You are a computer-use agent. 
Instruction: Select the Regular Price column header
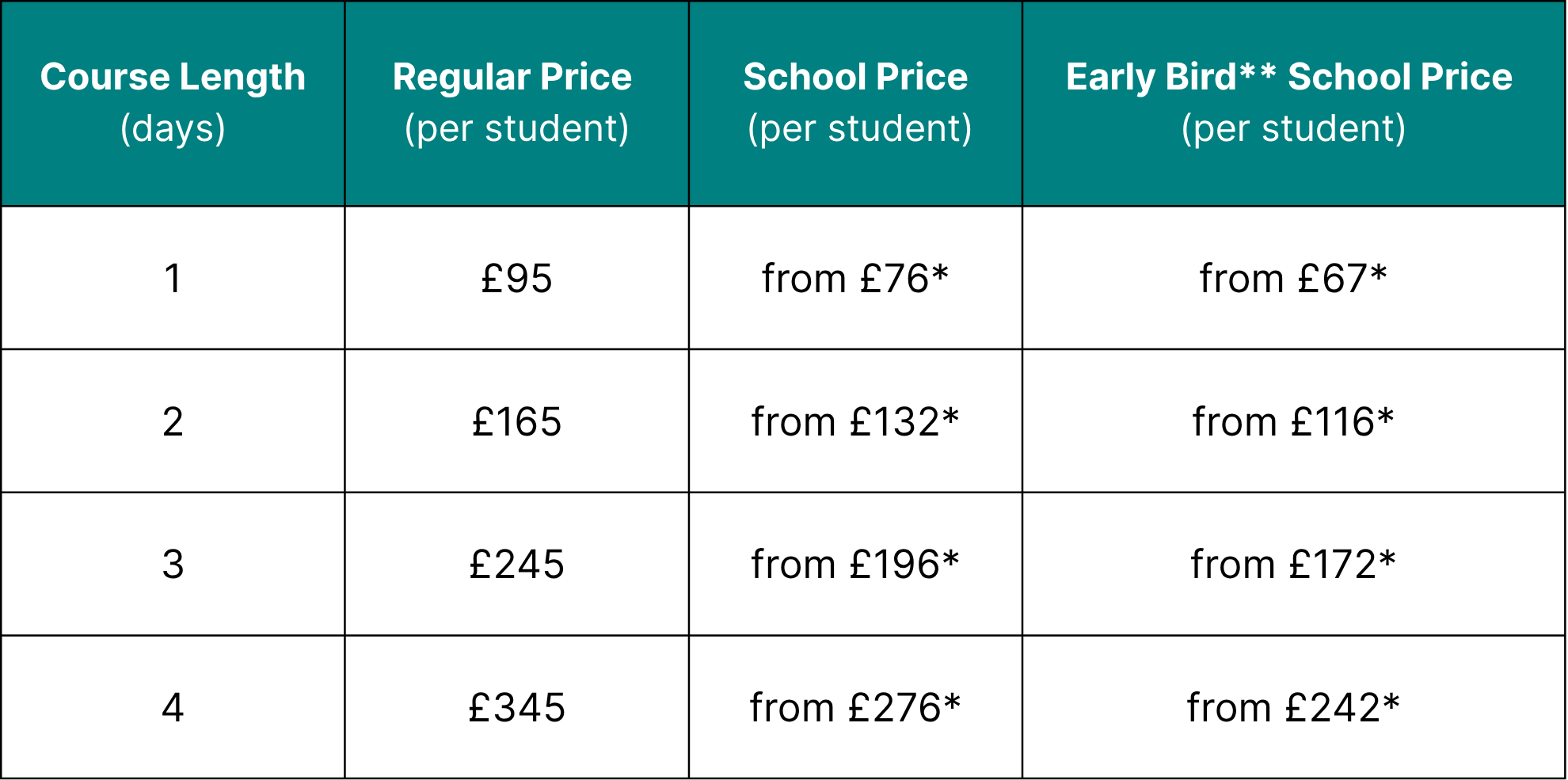[516, 103]
